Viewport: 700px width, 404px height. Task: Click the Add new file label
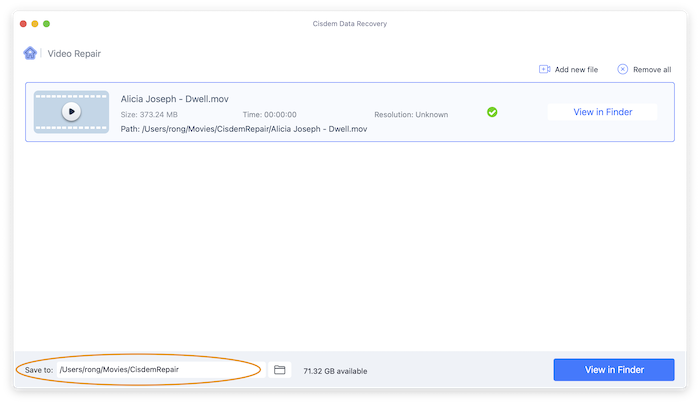pos(576,69)
